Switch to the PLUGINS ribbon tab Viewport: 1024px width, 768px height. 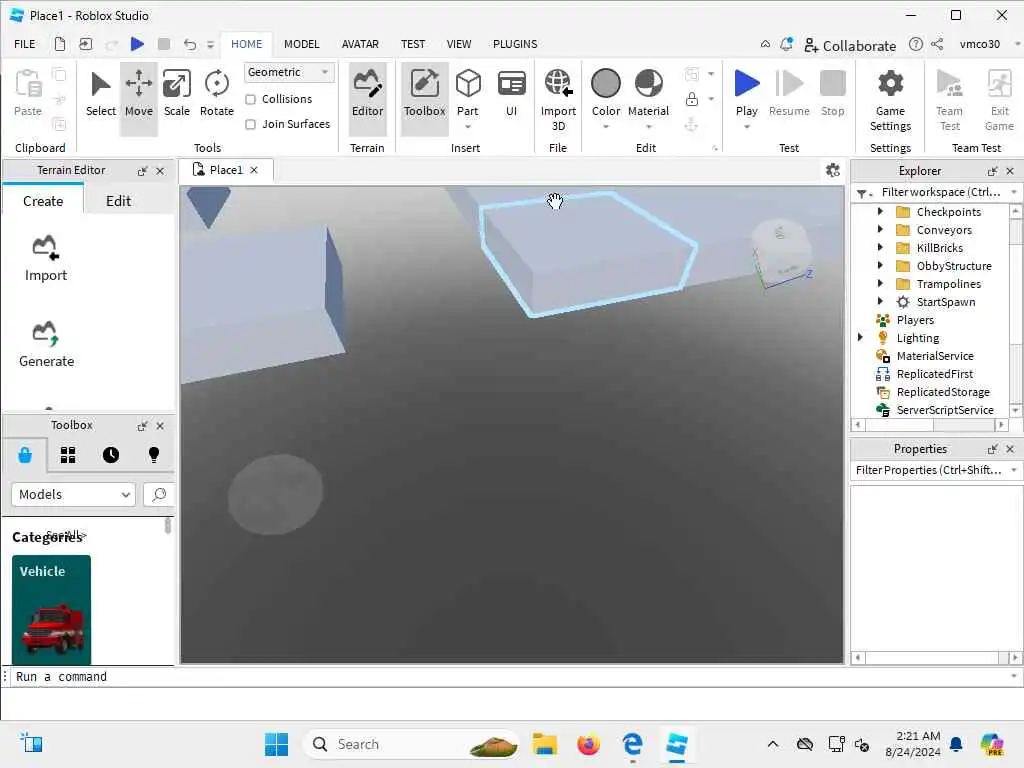(515, 44)
